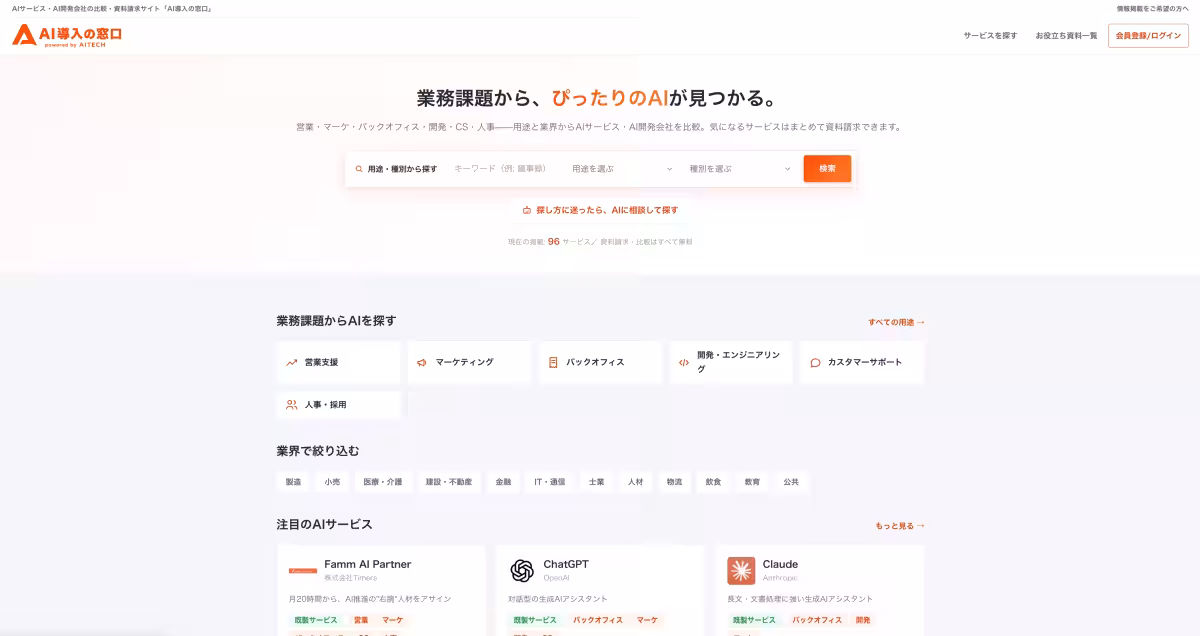Select the 営業支援 category card

338,363
